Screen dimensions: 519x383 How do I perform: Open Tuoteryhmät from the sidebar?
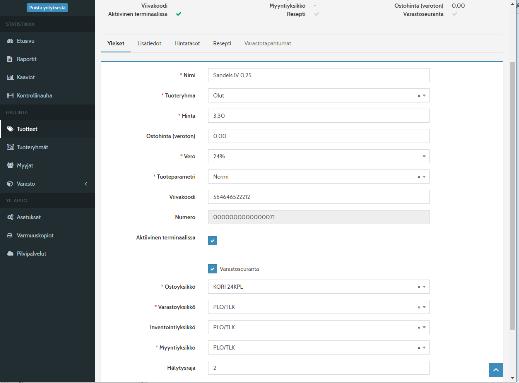[x=47, y=147]
